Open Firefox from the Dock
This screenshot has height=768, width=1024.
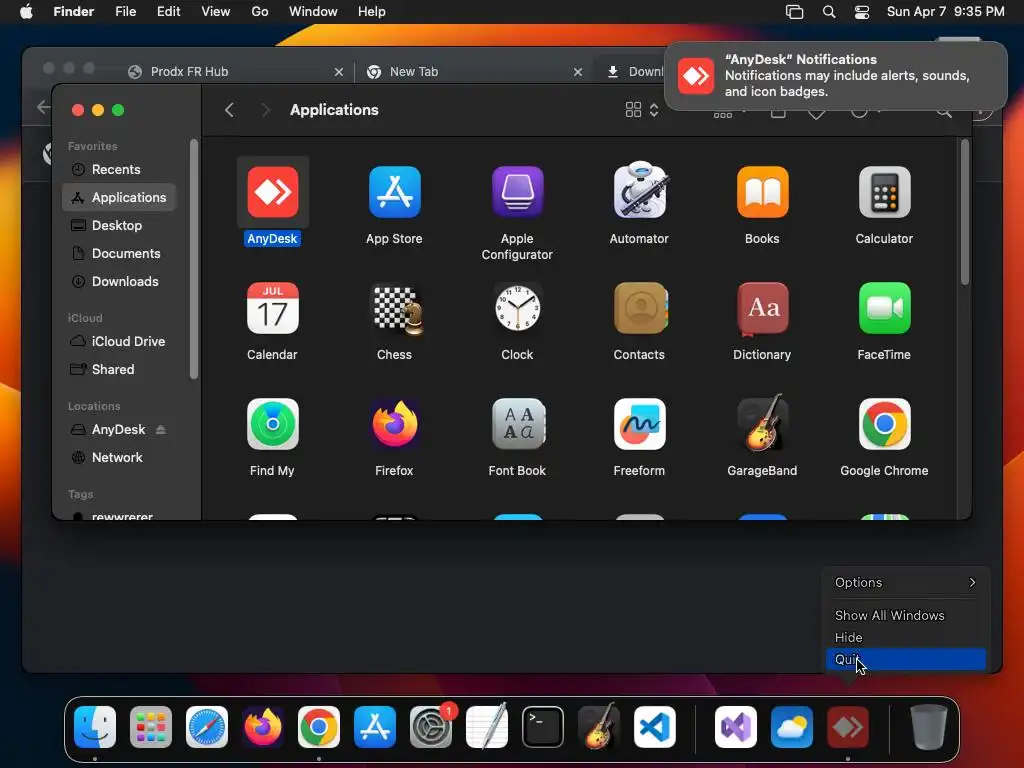(x=263, y=727)
